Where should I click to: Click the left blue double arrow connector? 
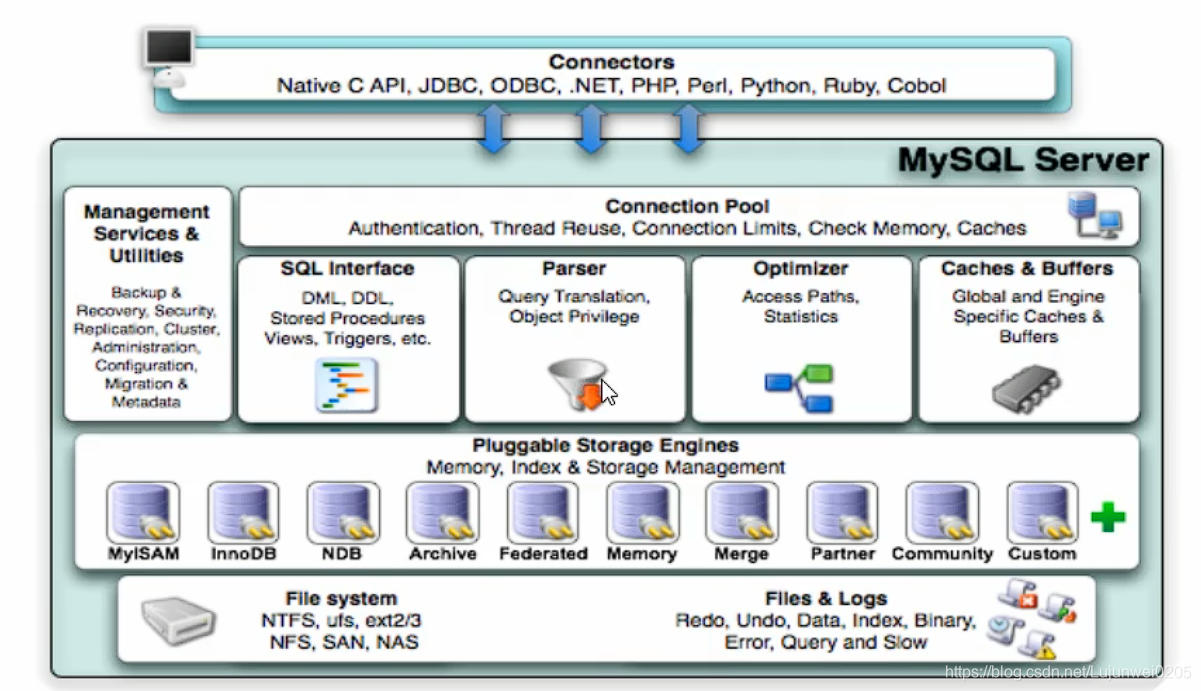pos(493,131)
